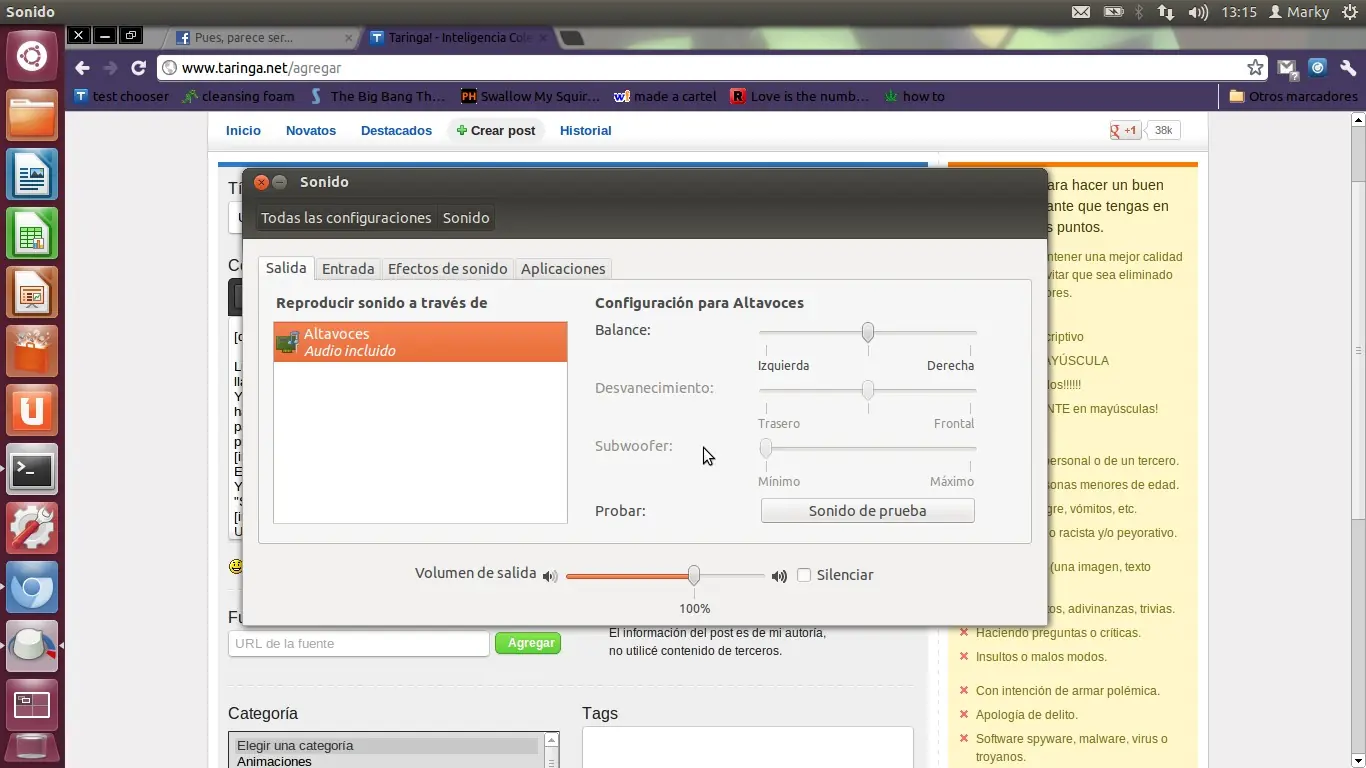Open Chrome wrench settings menu
This screenshot has width=1366, height=768.
pyautogui.click(x=1348, y=68)
